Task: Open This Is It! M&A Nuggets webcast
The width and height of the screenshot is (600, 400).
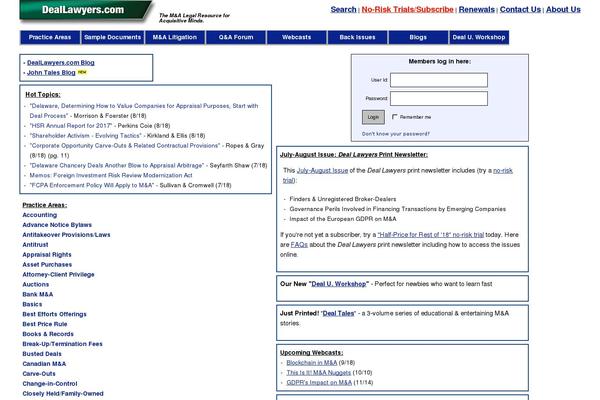Action: [x=318, y=373]
